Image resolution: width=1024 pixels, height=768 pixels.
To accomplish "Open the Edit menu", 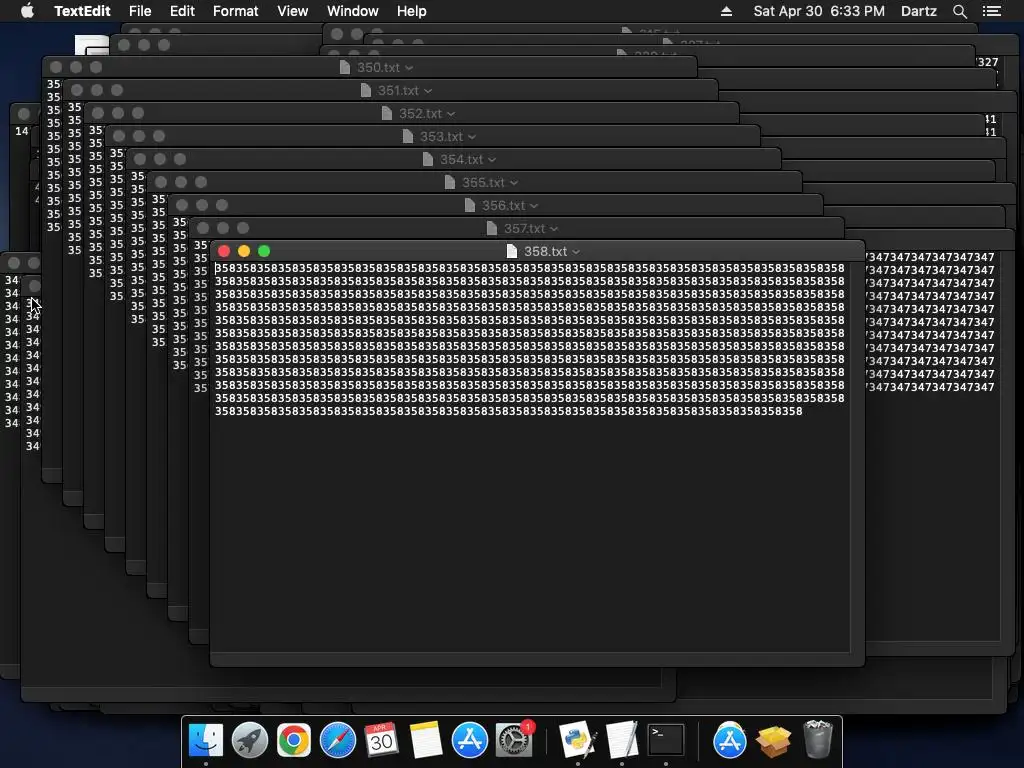I will pos(182,11).
